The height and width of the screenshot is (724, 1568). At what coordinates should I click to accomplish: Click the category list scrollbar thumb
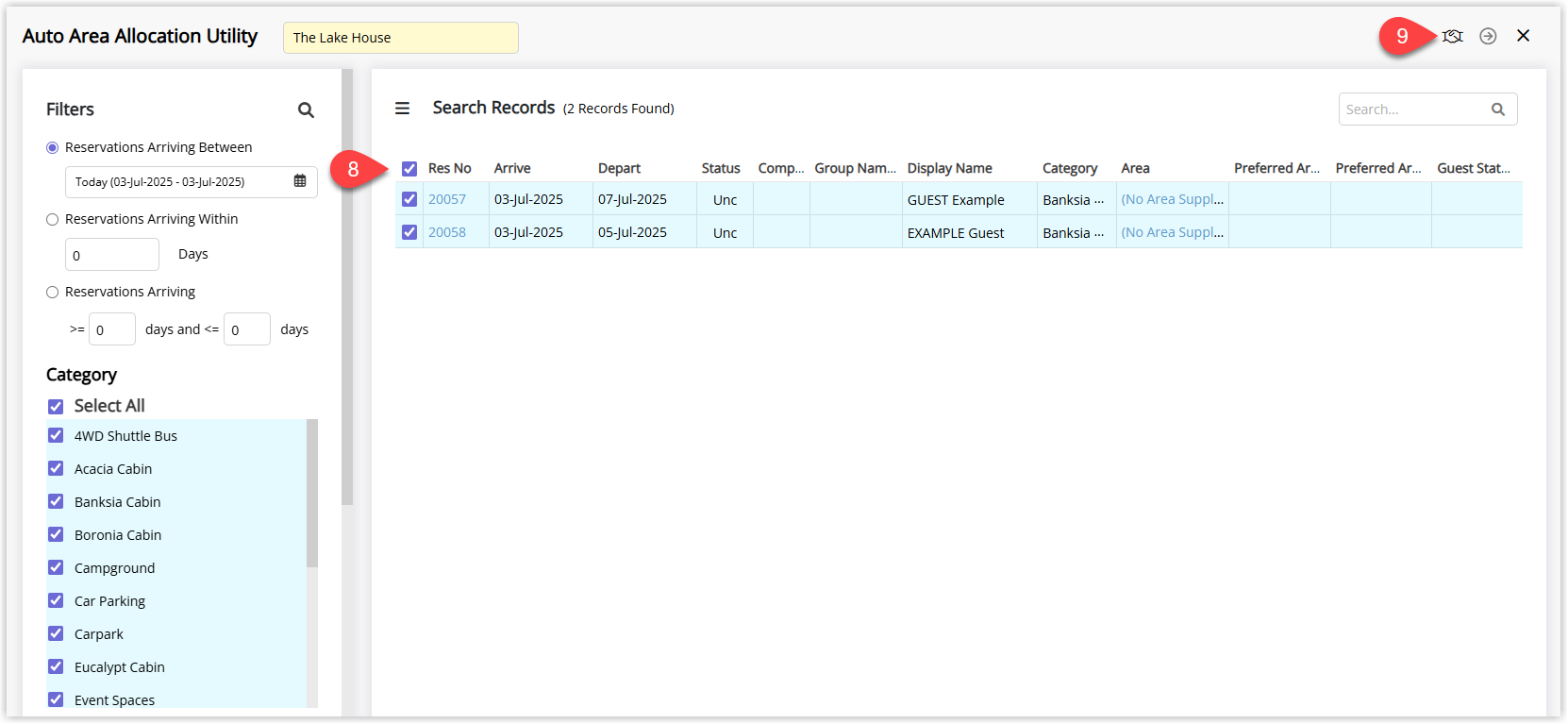(x=312, y=493)
